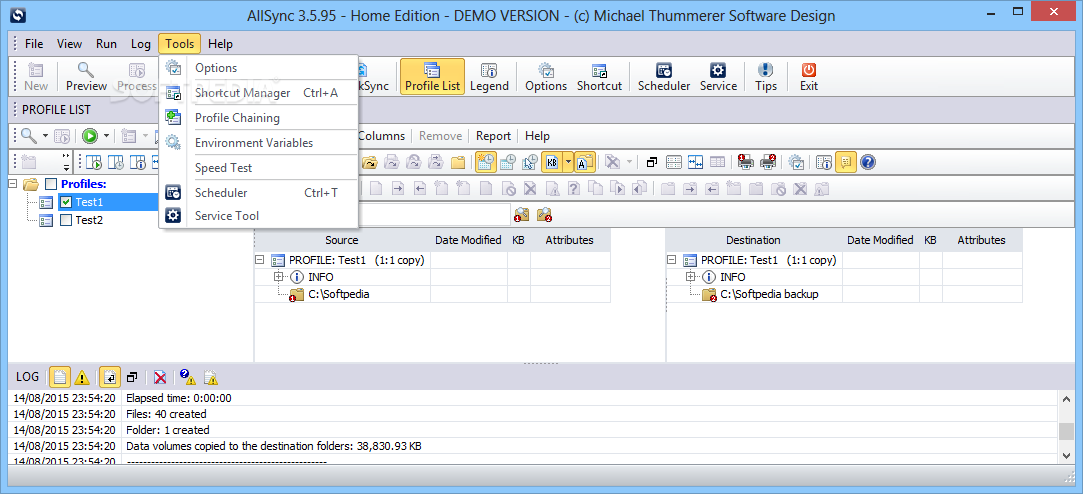
Task: Show Tips from the toolbar
Action: point(766,77)
